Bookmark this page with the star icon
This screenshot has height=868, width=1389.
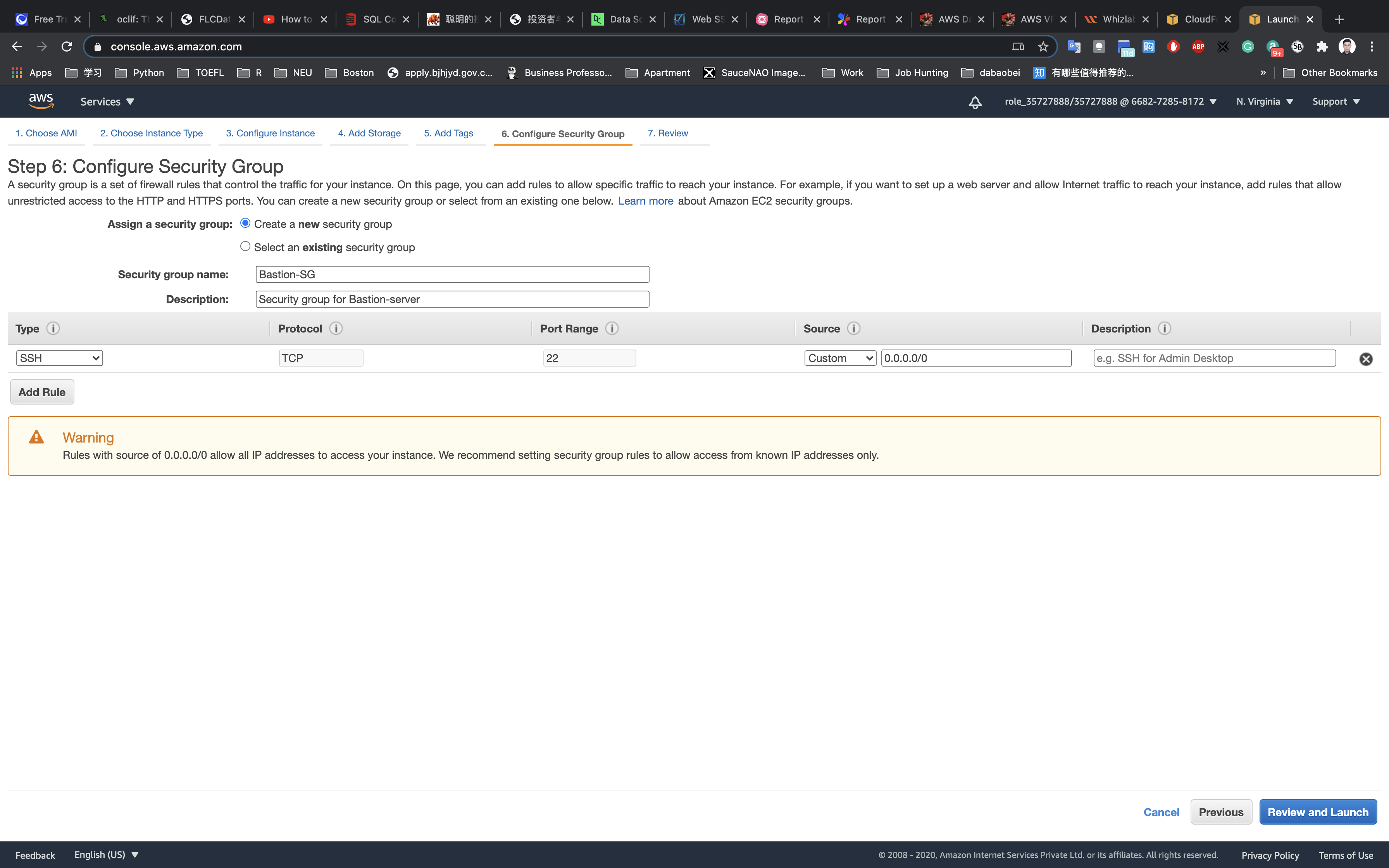1043,46
